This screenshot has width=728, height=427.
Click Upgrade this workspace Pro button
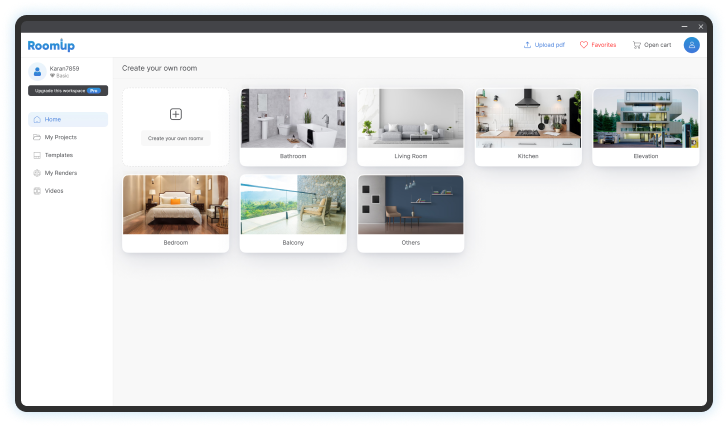67,90
